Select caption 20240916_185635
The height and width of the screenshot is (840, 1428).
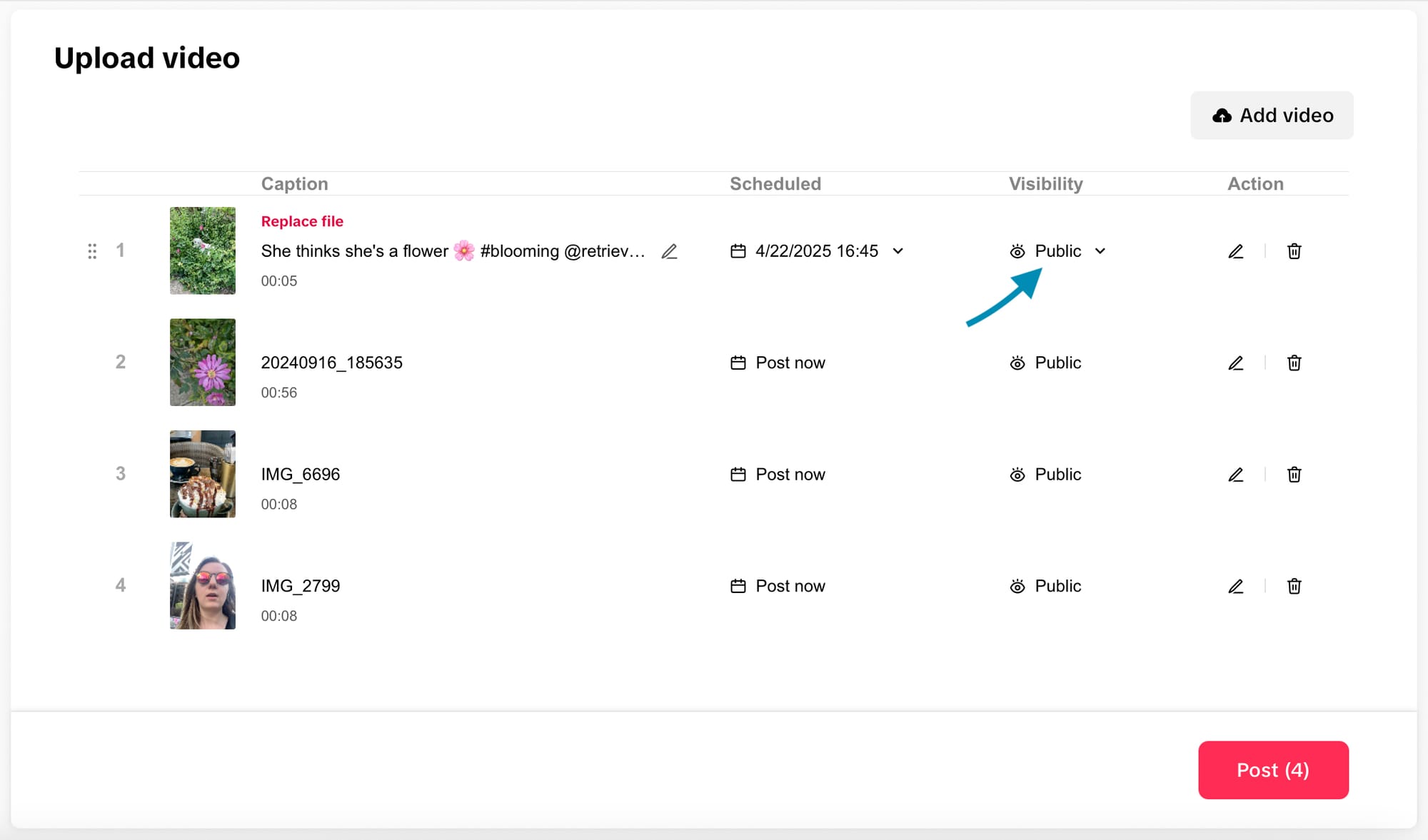[331, 363]
